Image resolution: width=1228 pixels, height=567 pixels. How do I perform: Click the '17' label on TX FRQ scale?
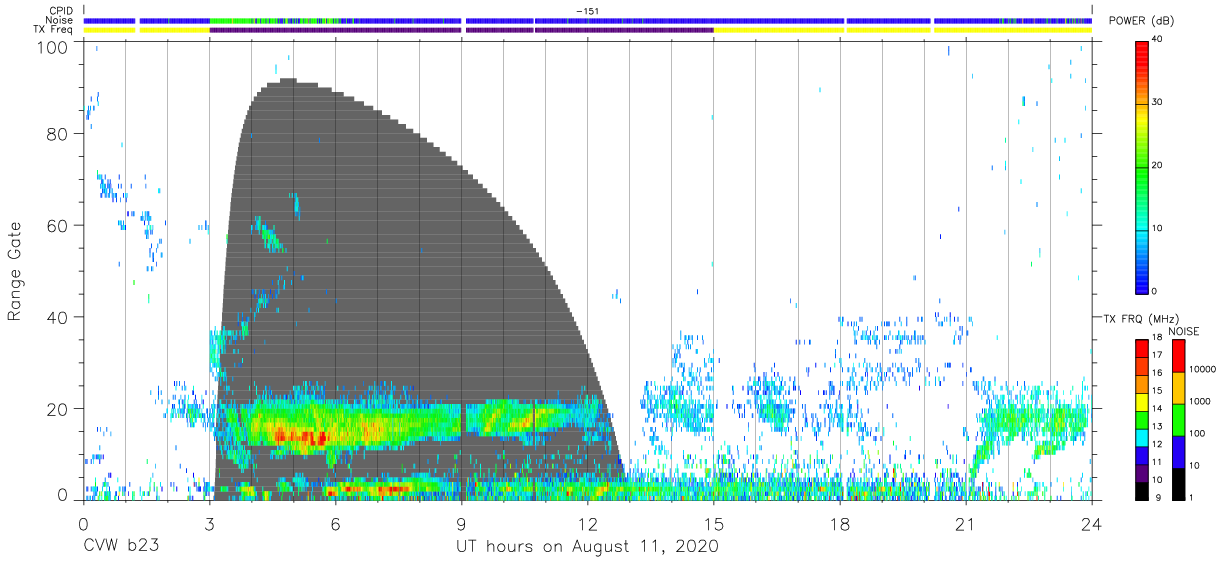(x=1157, y=356)
